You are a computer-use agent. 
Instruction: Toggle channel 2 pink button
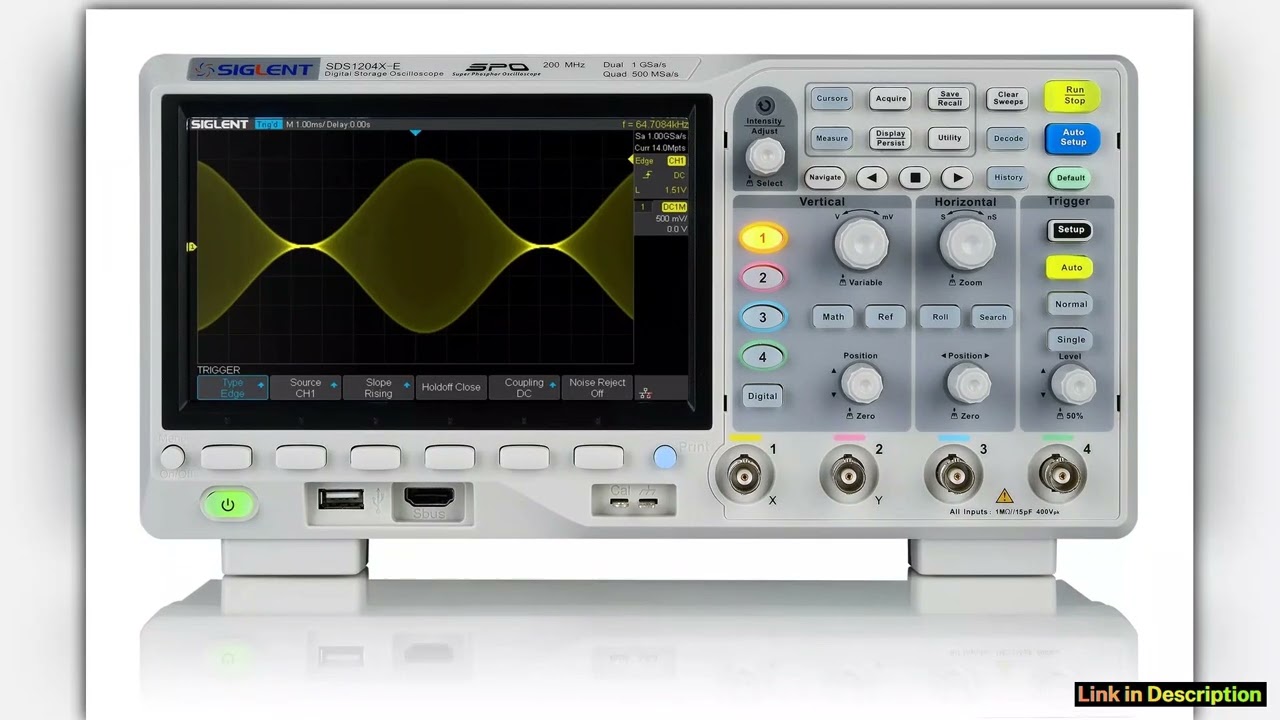click(762, 278)
